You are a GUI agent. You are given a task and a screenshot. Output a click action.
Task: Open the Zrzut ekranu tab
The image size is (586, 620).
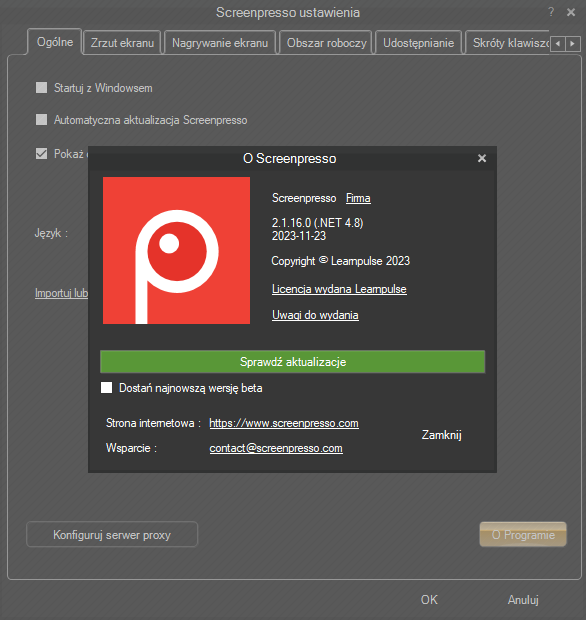point(123,43)
